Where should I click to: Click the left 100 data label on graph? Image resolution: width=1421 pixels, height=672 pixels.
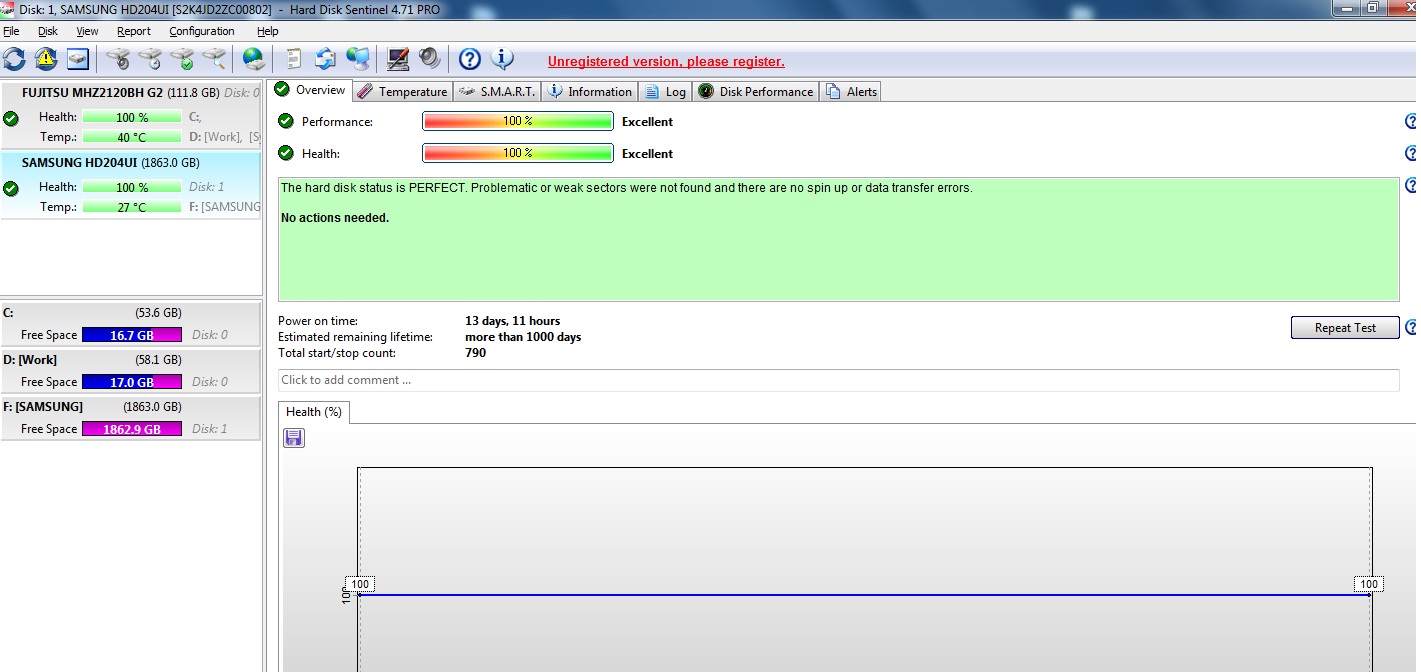click(360, 584)
